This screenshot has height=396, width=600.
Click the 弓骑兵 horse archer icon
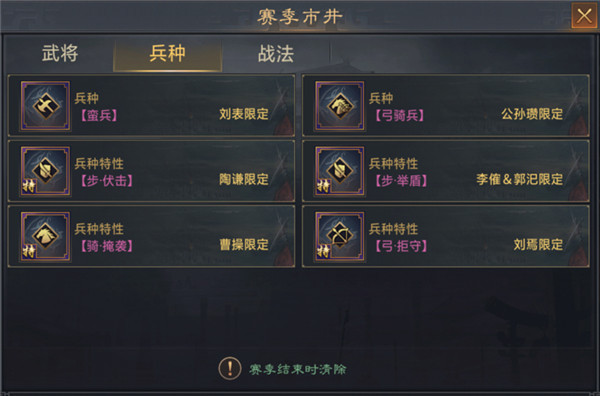(340, 106)
